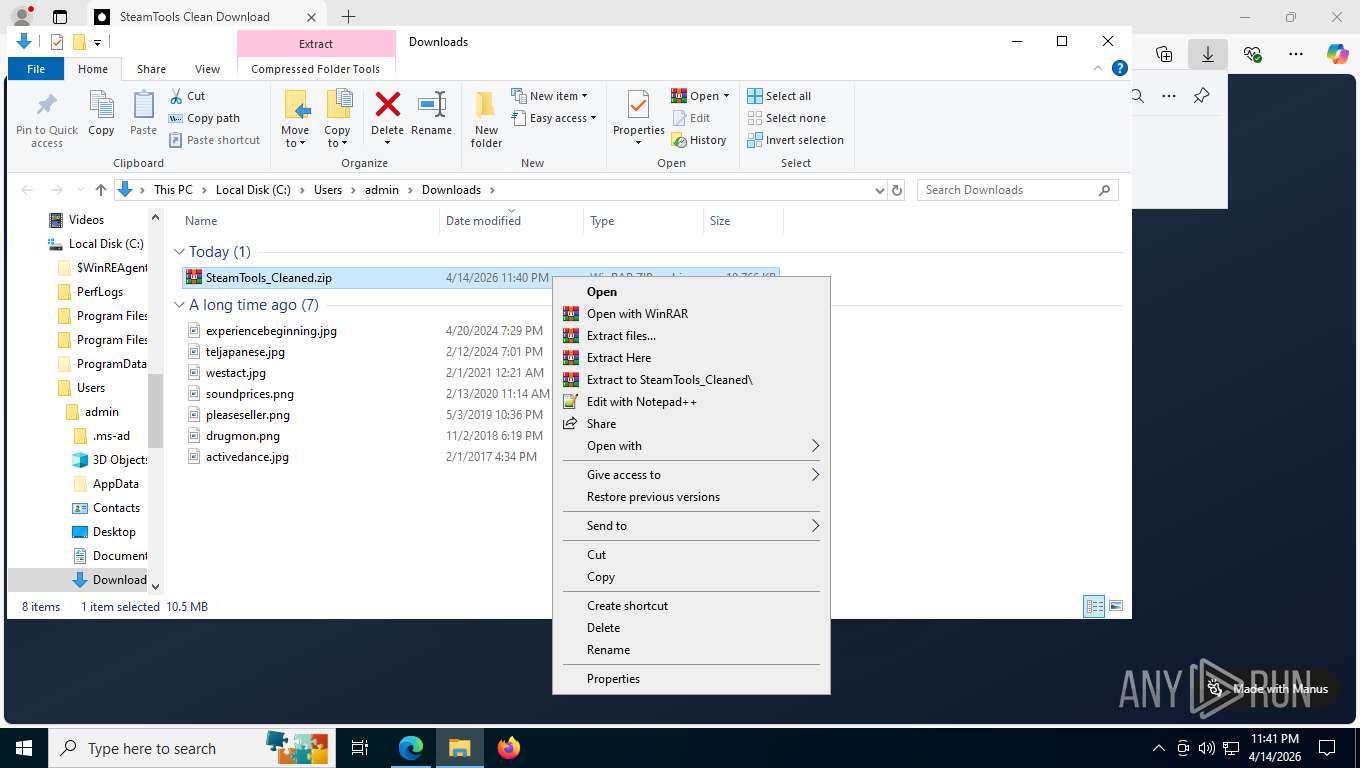Click the Windows Start button
The height and width of the screenshot is (768, 1360).
[x=23, y=748]
